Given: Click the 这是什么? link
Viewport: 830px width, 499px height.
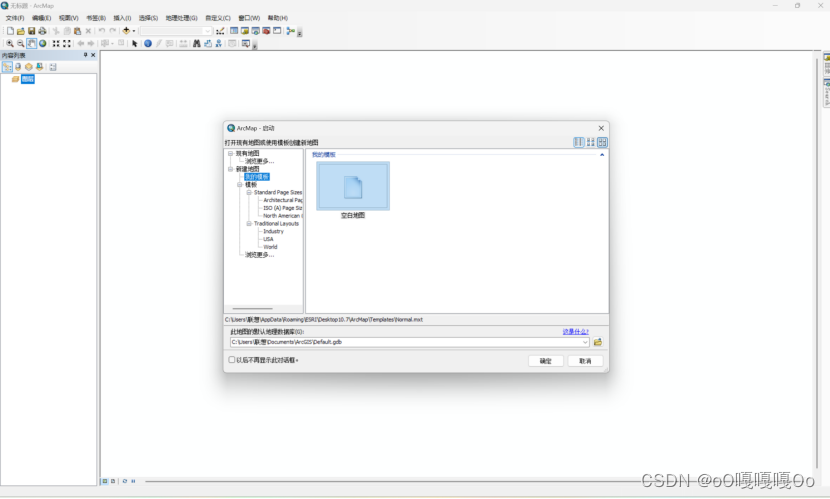Looking at the screenshot, I should [x=575, y=332].
